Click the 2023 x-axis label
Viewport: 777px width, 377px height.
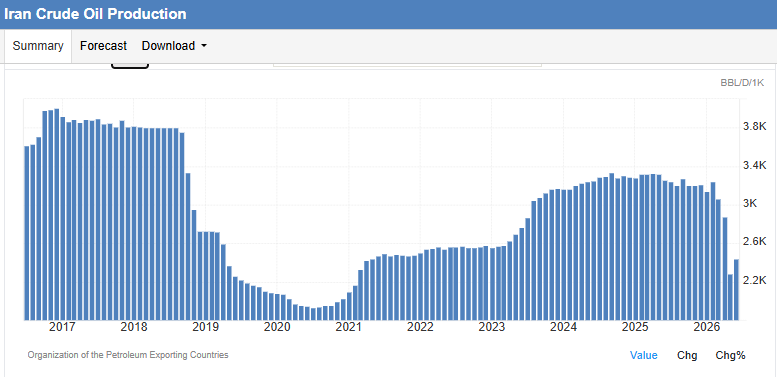click(x=492, y=327)
